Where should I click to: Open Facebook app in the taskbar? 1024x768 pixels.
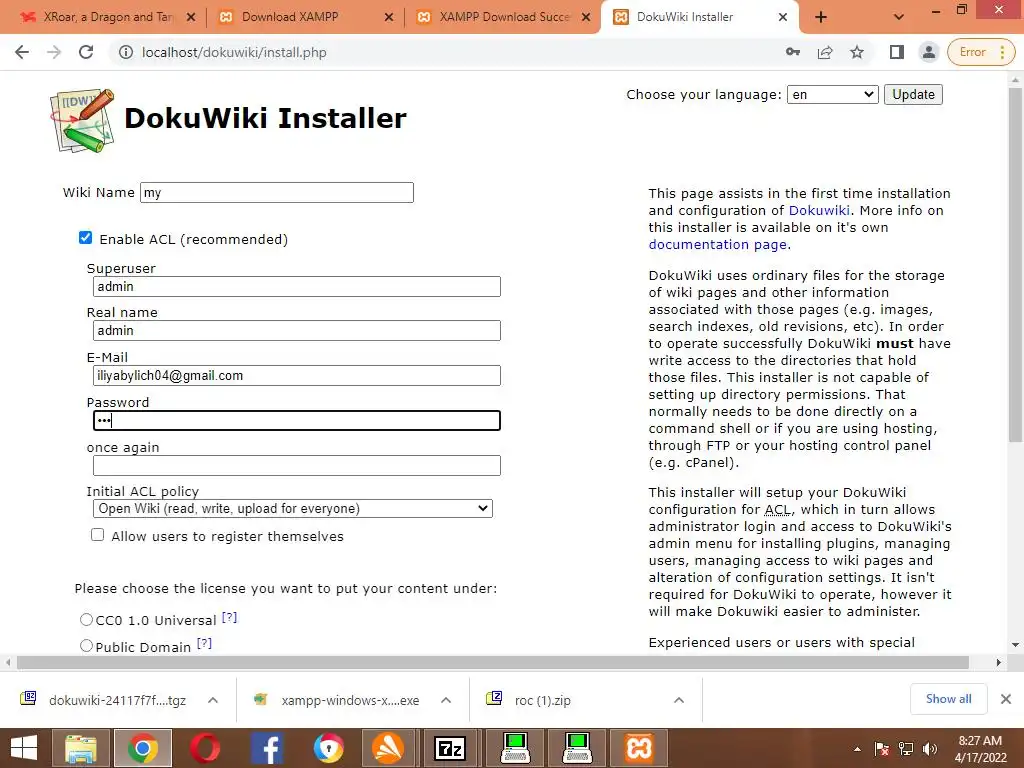(266, 748)
